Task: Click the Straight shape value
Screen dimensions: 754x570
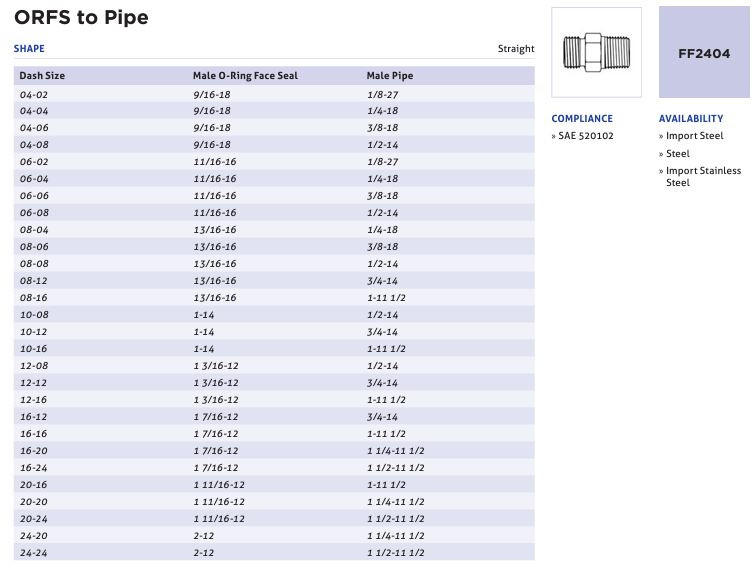Action: point(516,49)
